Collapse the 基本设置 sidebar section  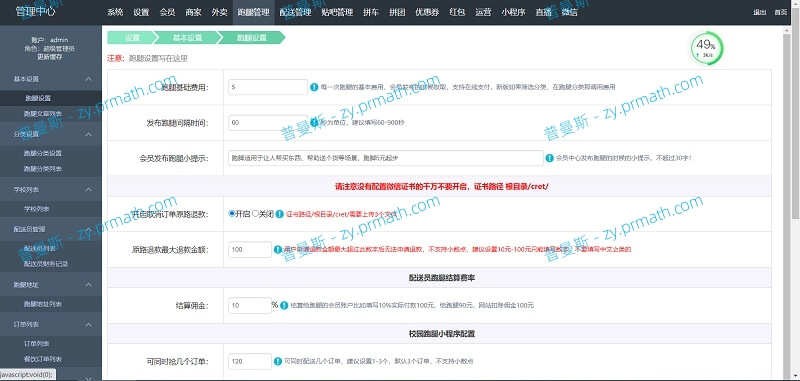point(88,79)
